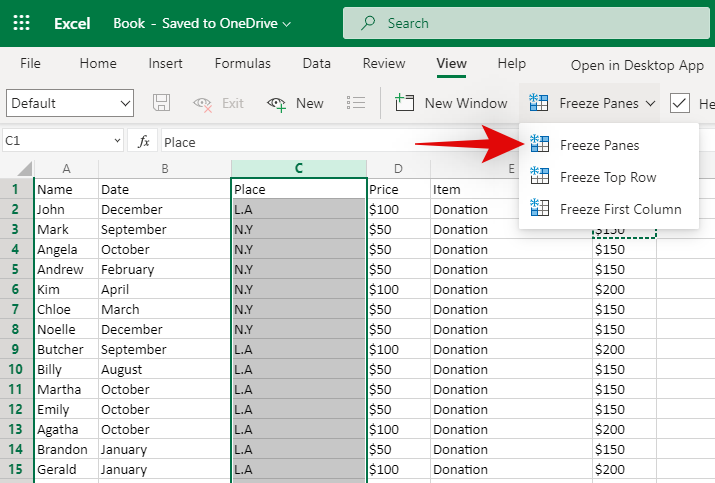The image size is (715, 483).
Task: Choose Freeze First Column option
Action: tap(620, 209)
